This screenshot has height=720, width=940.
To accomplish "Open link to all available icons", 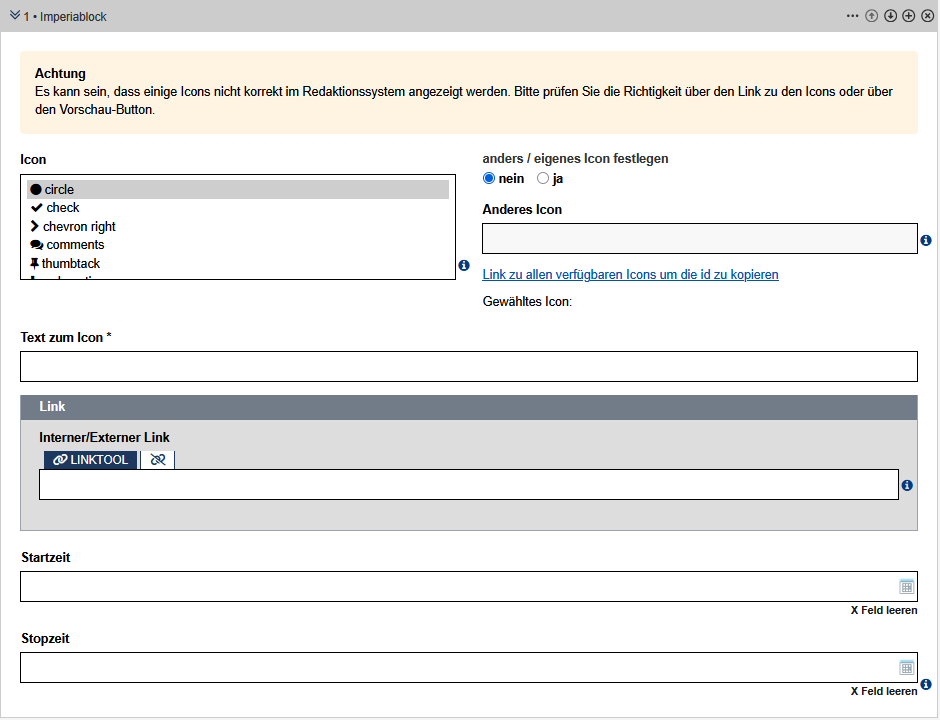I will tap(630, 274).
